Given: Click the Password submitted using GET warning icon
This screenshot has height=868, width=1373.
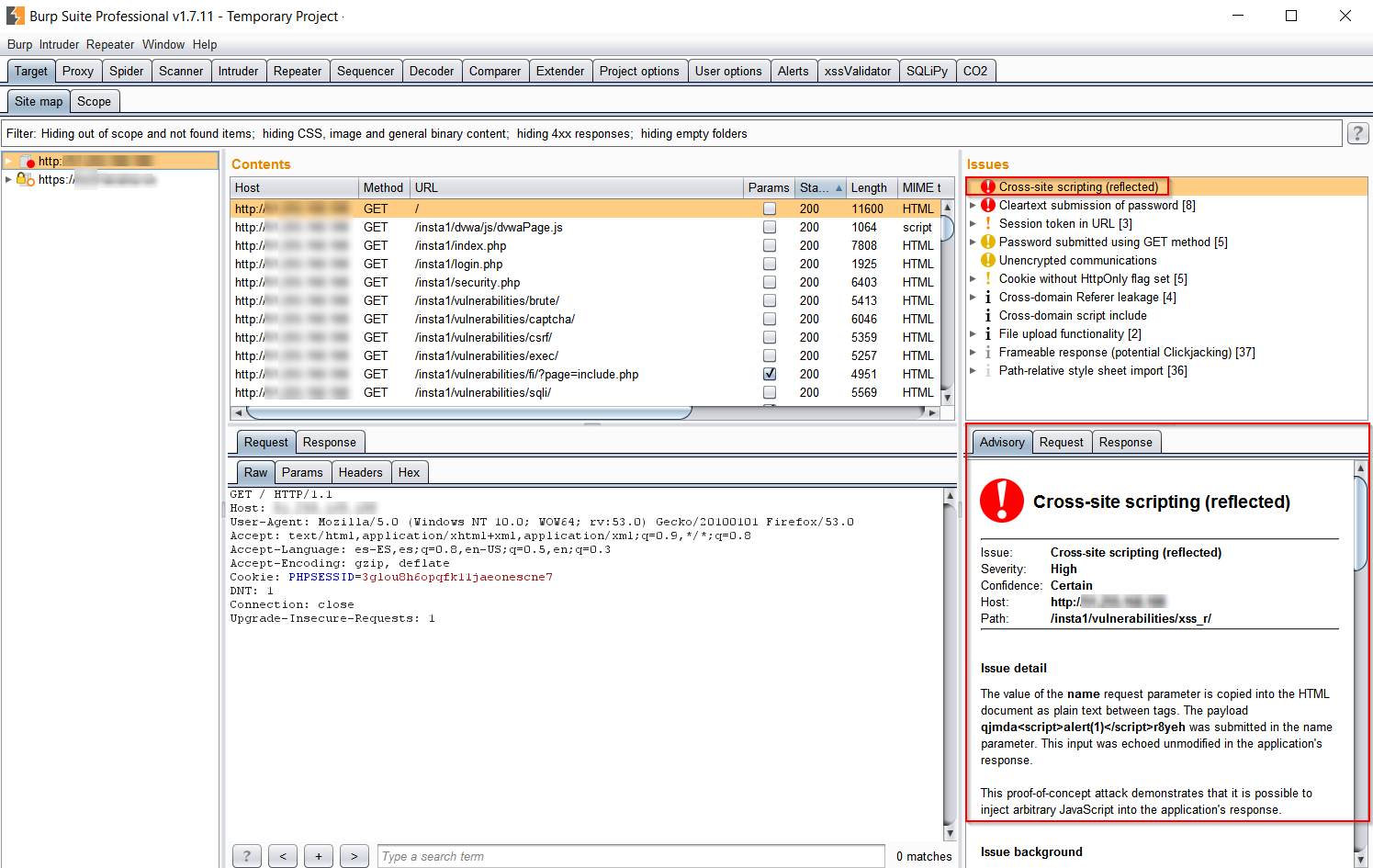Looking at the screenshot, I should [x=988, y=242].
